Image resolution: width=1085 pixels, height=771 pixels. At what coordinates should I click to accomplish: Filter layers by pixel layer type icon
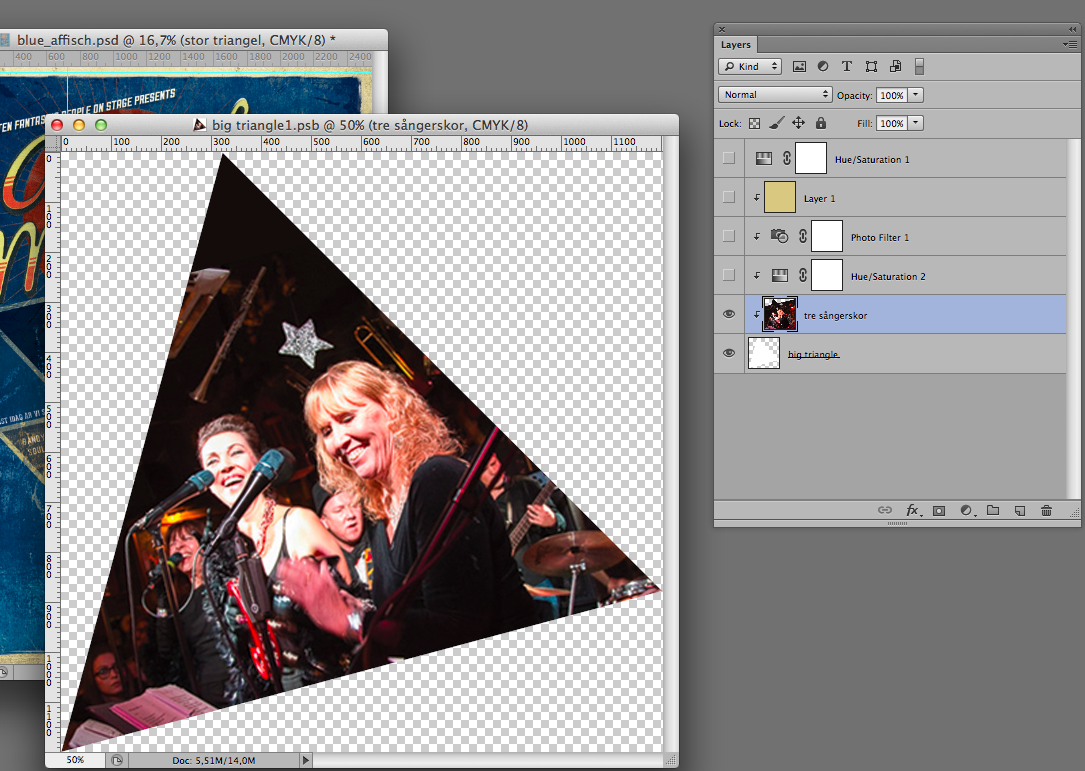[799, 66]
